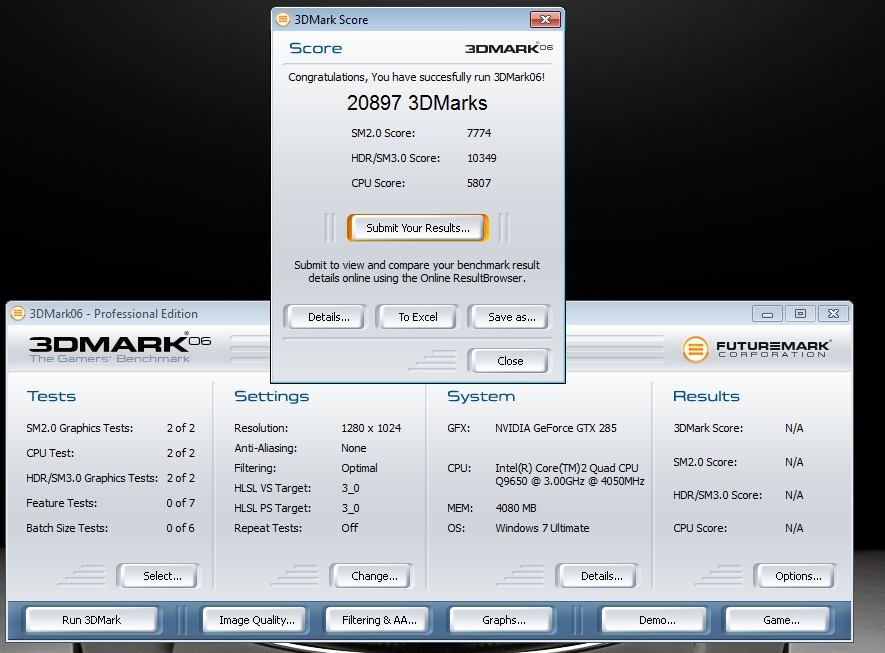Click the MEM value 4080 MB

click(515, 508)
